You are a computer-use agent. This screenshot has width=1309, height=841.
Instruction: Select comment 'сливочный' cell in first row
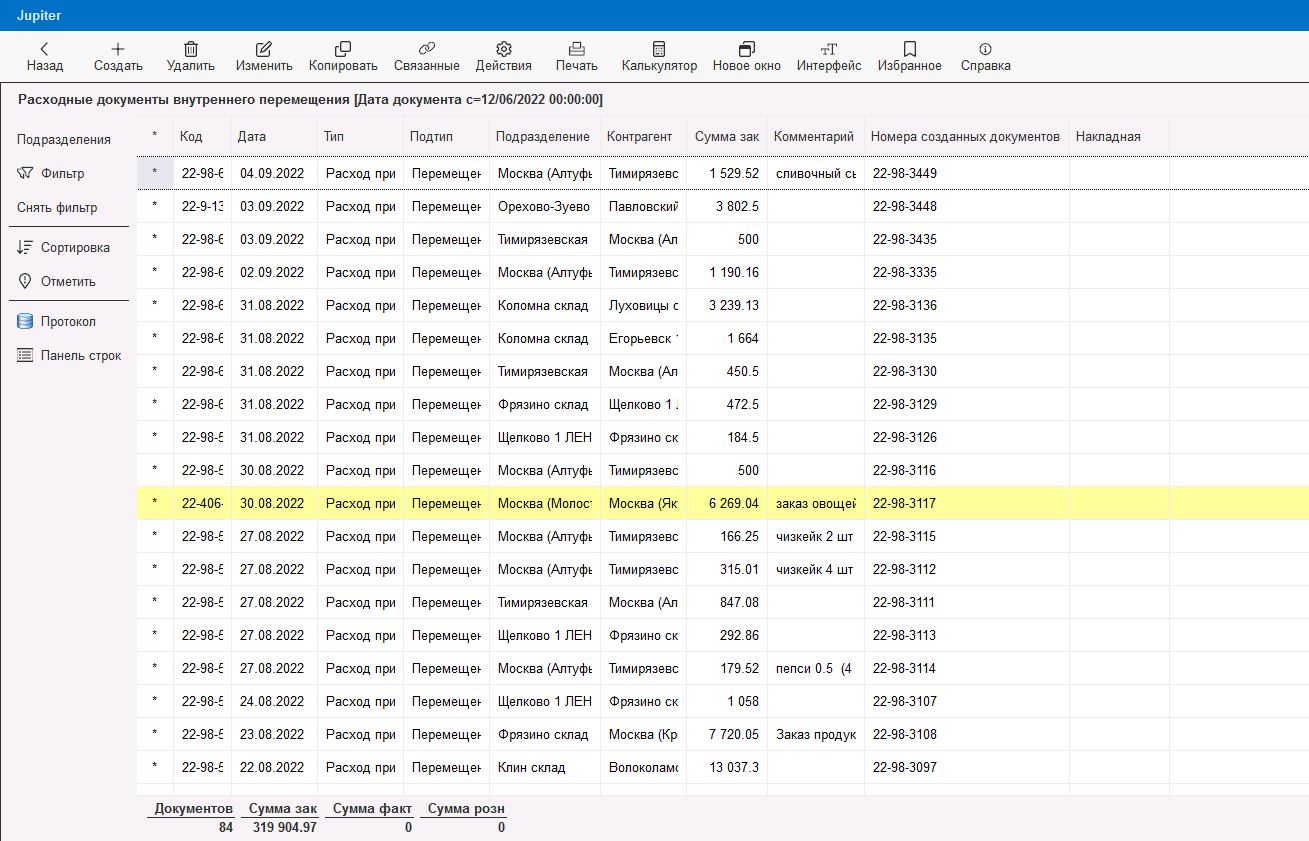(816, 173)
